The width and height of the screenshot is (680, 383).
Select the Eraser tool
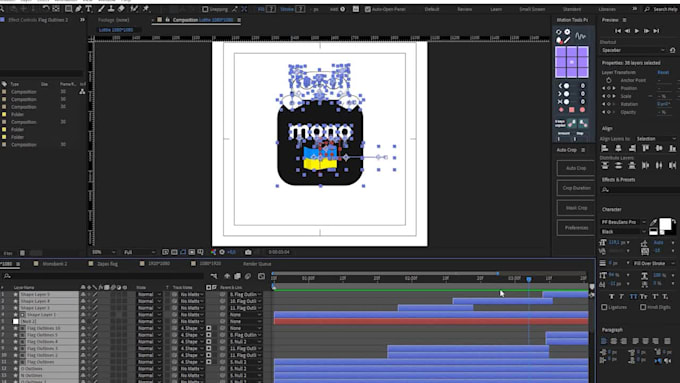pyautogui.click(x=122, y=9)
